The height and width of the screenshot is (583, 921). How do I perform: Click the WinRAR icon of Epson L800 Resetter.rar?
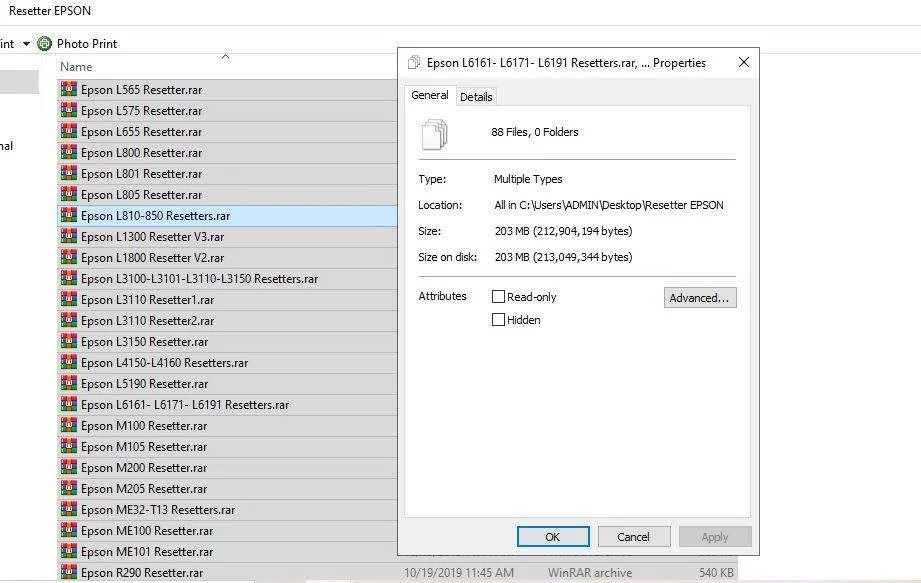click(69, 152)
